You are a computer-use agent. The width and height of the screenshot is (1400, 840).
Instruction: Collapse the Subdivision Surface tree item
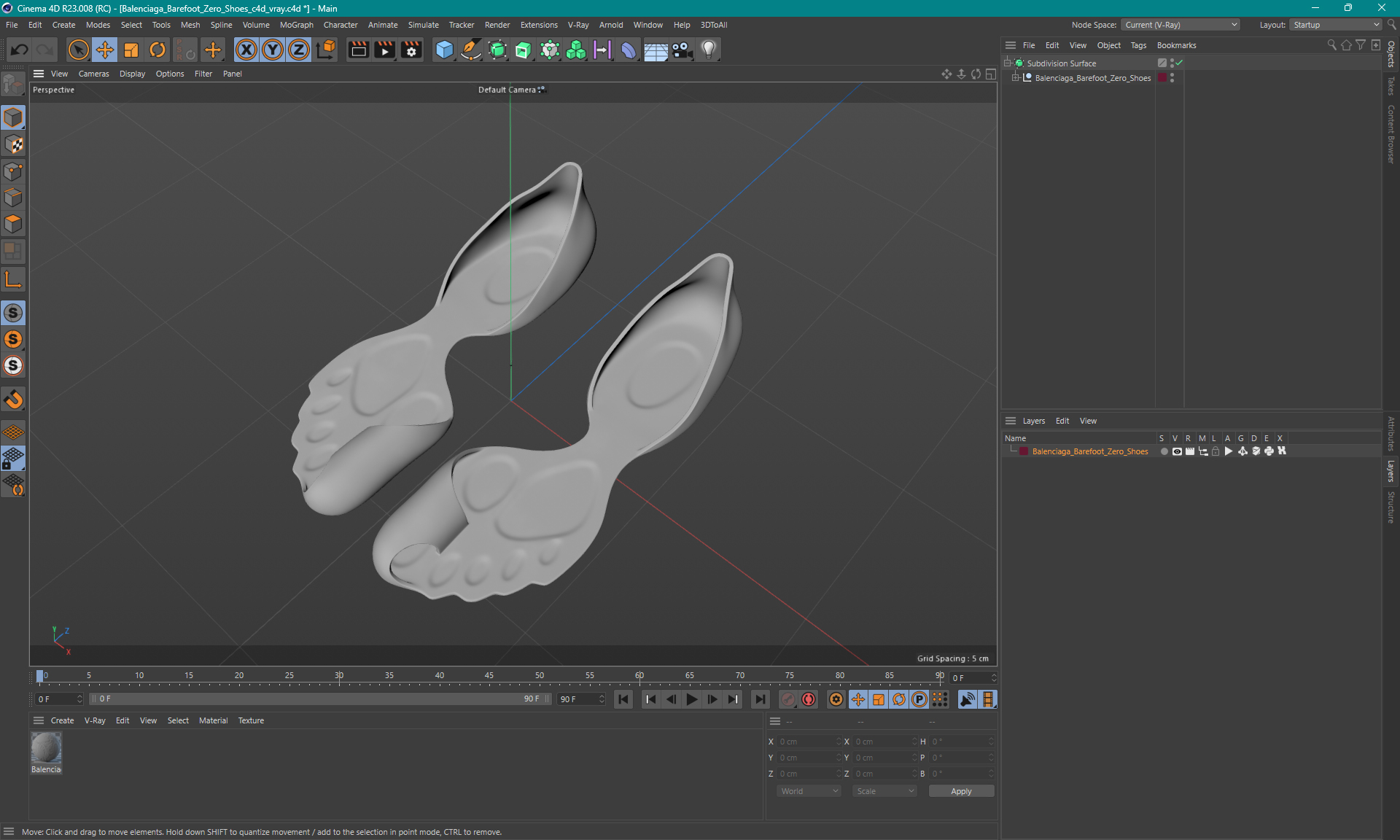point(1008,63)
